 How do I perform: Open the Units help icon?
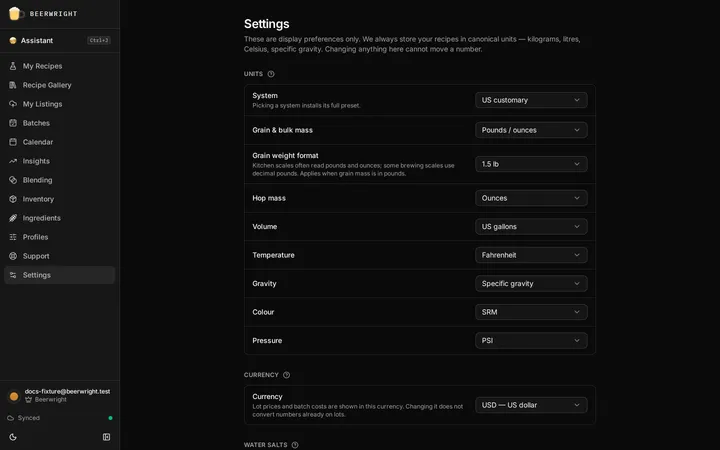271,74
